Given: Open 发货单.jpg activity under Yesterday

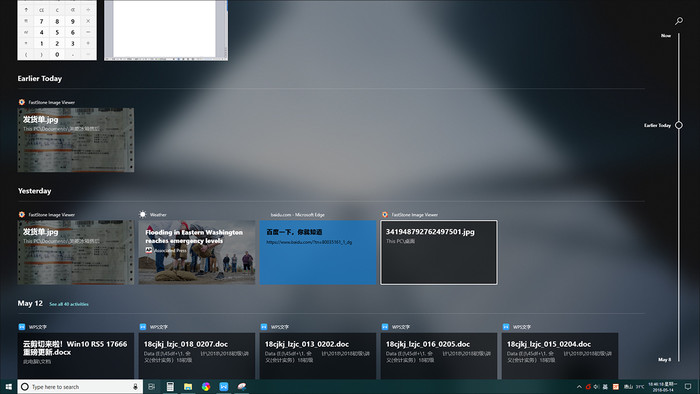Looking at the screenshot, I should tap(75, 252).
